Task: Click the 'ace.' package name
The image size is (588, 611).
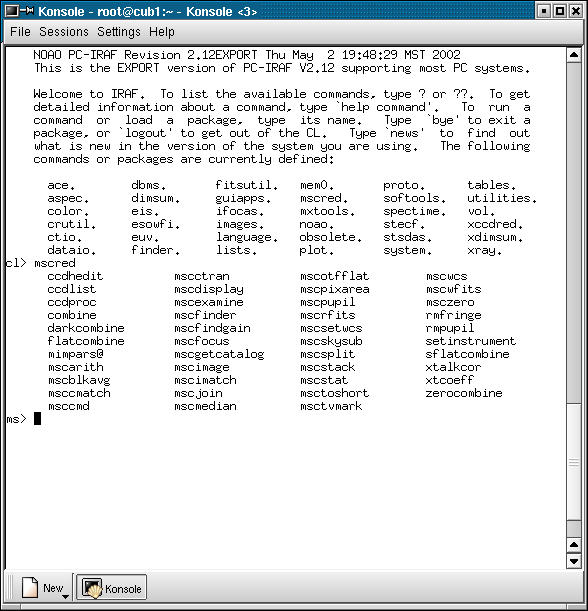Action: [x=61, y=185]
